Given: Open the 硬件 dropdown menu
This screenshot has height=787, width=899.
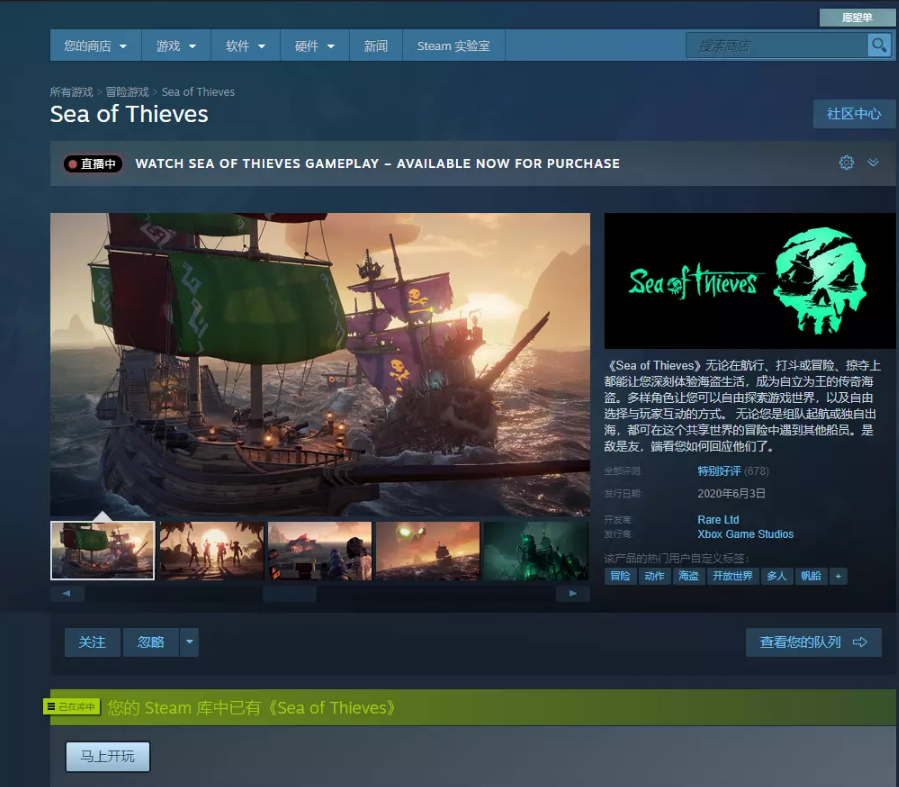Looking at the screenshot, I should 314,46.
